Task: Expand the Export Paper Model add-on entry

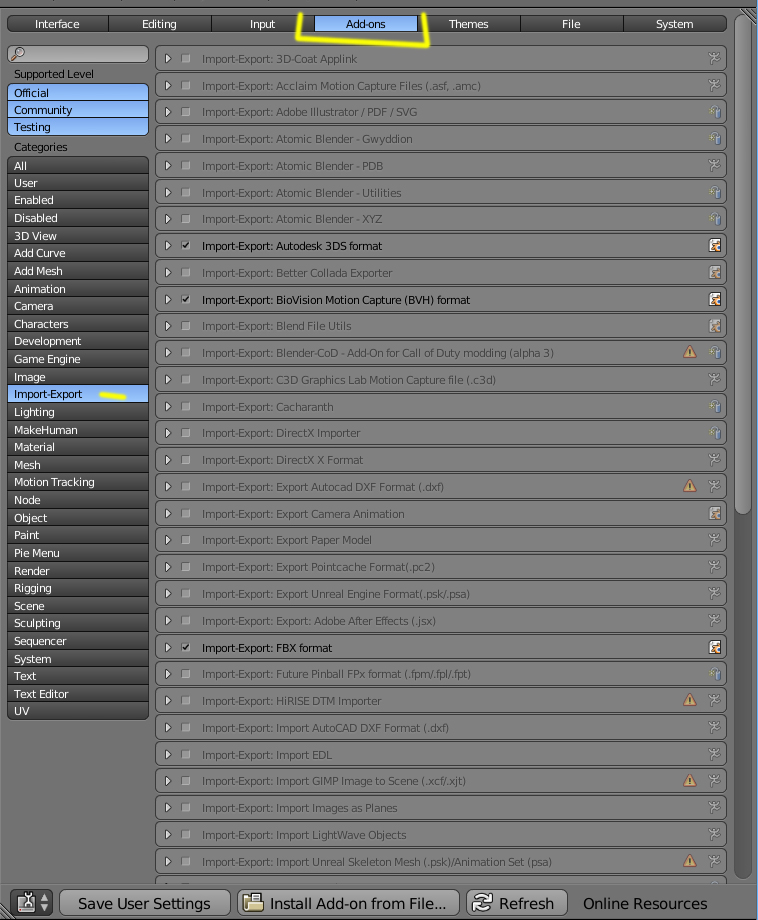Action: 168,540
